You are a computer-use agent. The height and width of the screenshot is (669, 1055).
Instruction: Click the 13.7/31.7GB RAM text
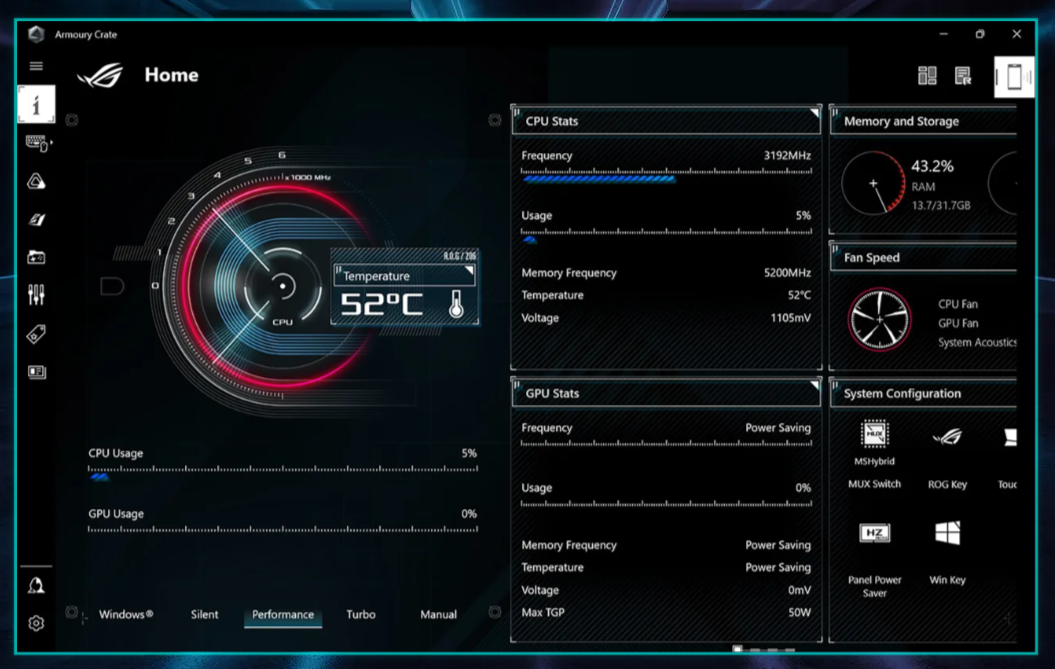point(941,205)
